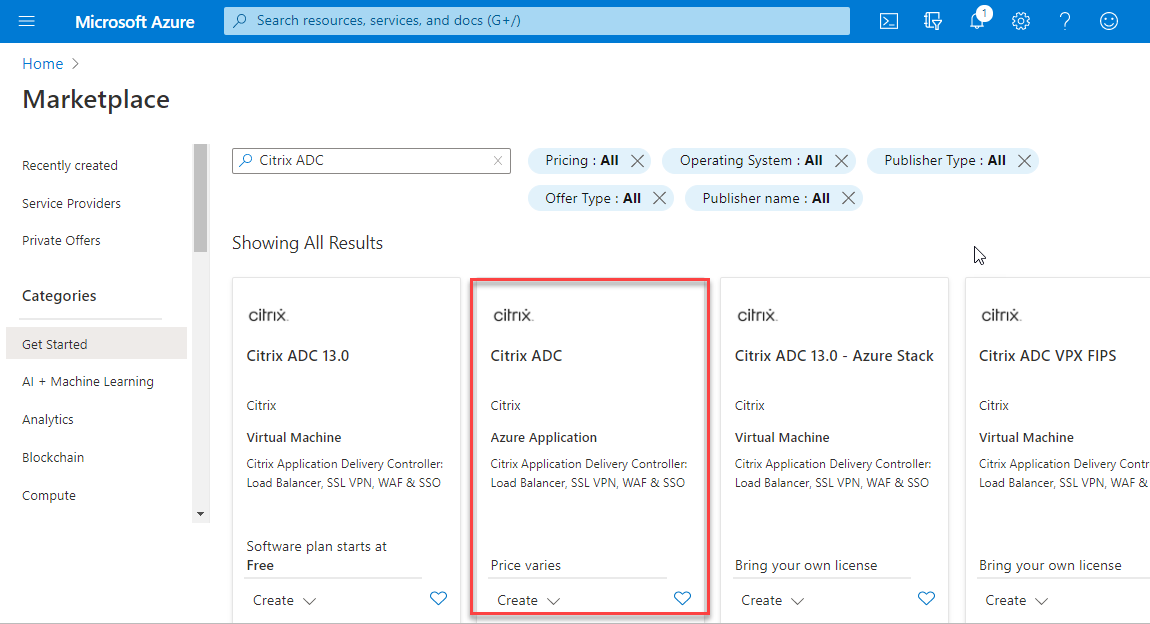
Task: Select the Blockchain category
Action: [x=53, y=458]
